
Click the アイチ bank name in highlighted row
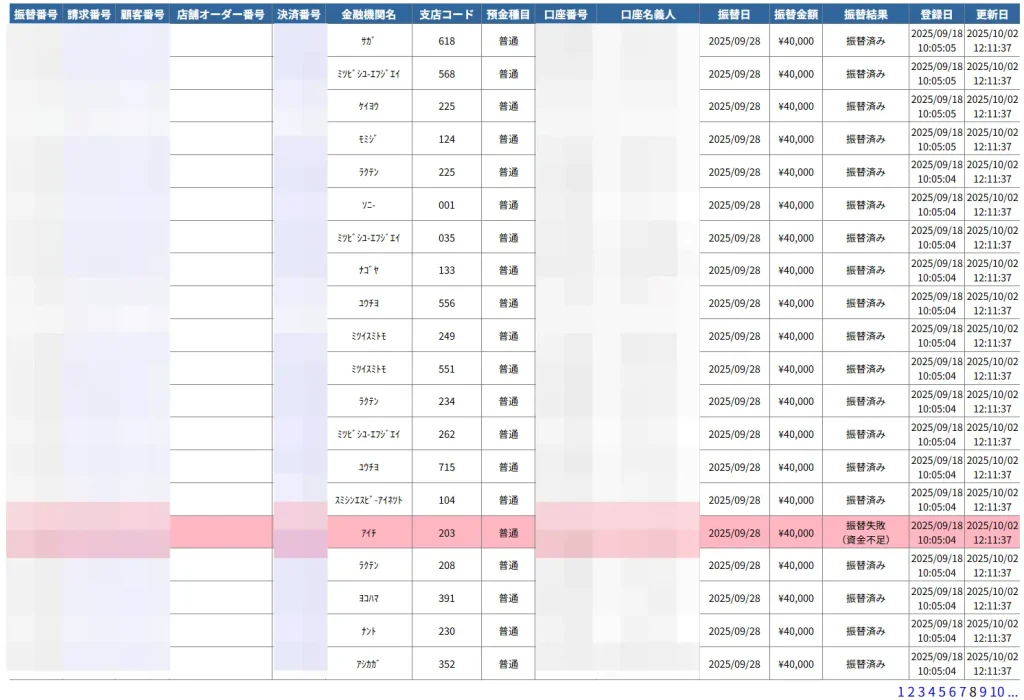[368, 533]
